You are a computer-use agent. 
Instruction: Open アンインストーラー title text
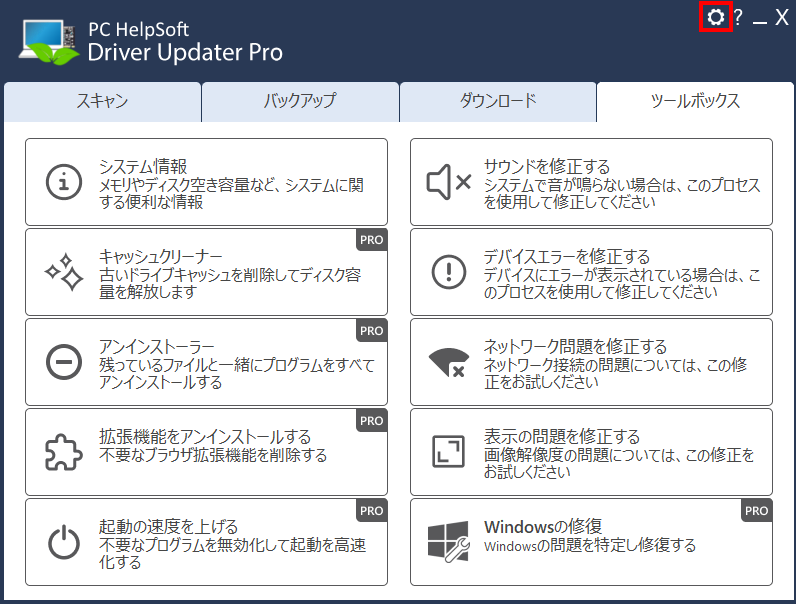[157, 347]
